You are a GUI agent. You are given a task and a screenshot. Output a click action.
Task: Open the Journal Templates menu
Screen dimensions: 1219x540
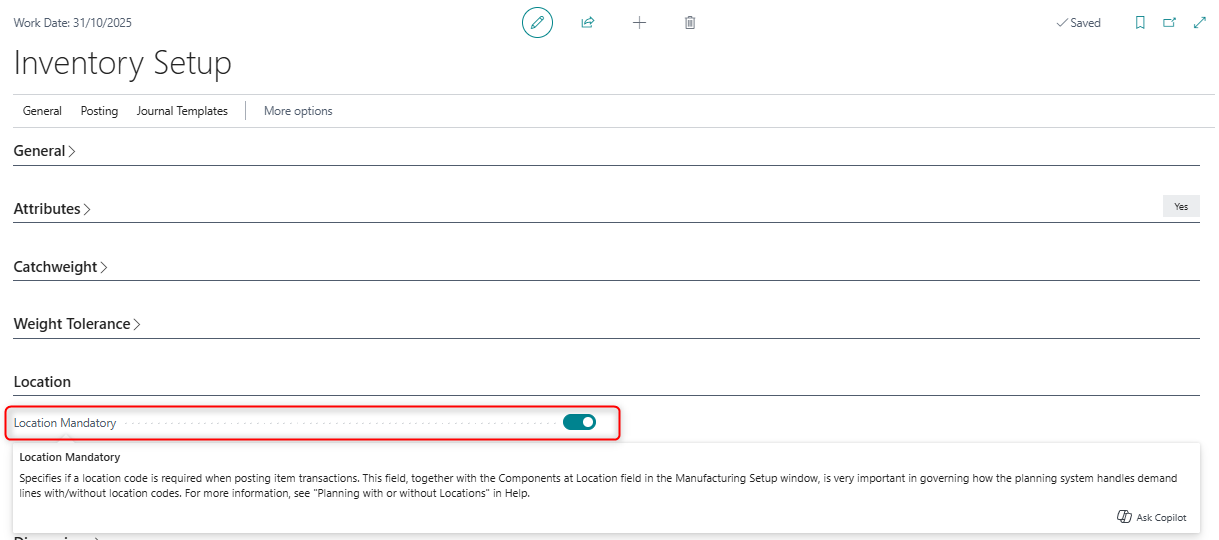pos(182,111)
